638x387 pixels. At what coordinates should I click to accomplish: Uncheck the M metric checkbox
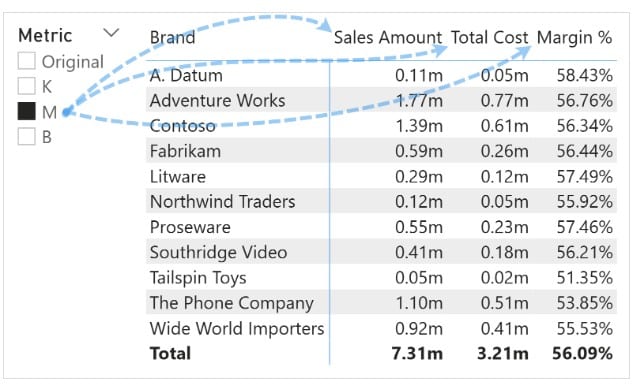26,112
